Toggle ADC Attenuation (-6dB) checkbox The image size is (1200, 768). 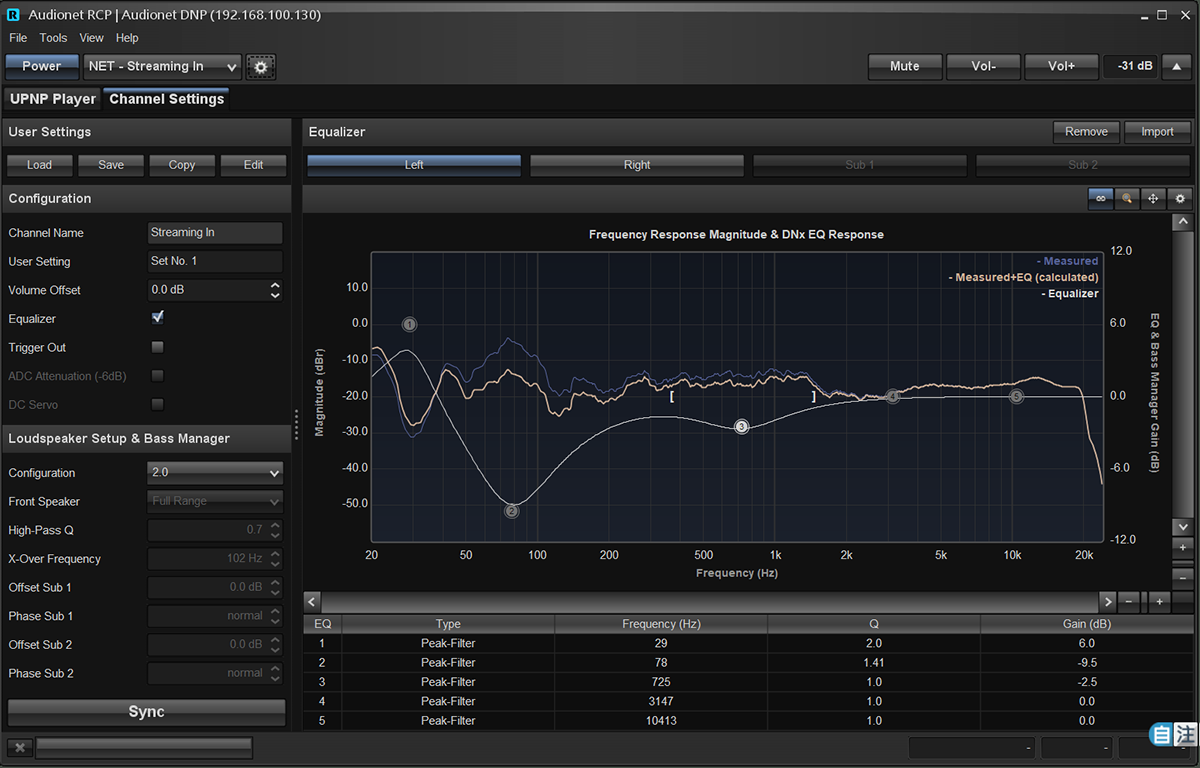pos(157,376)
